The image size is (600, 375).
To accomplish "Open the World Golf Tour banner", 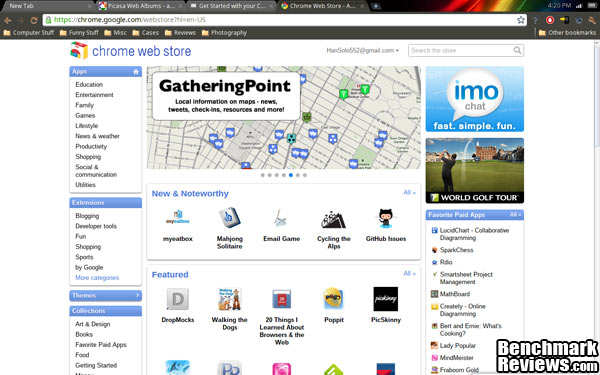I will (474, 171).
